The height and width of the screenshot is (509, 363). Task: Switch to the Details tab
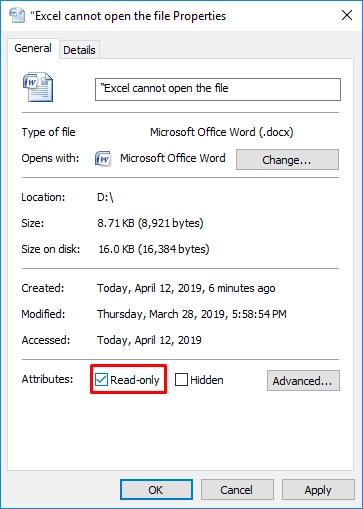pos(79,50)
